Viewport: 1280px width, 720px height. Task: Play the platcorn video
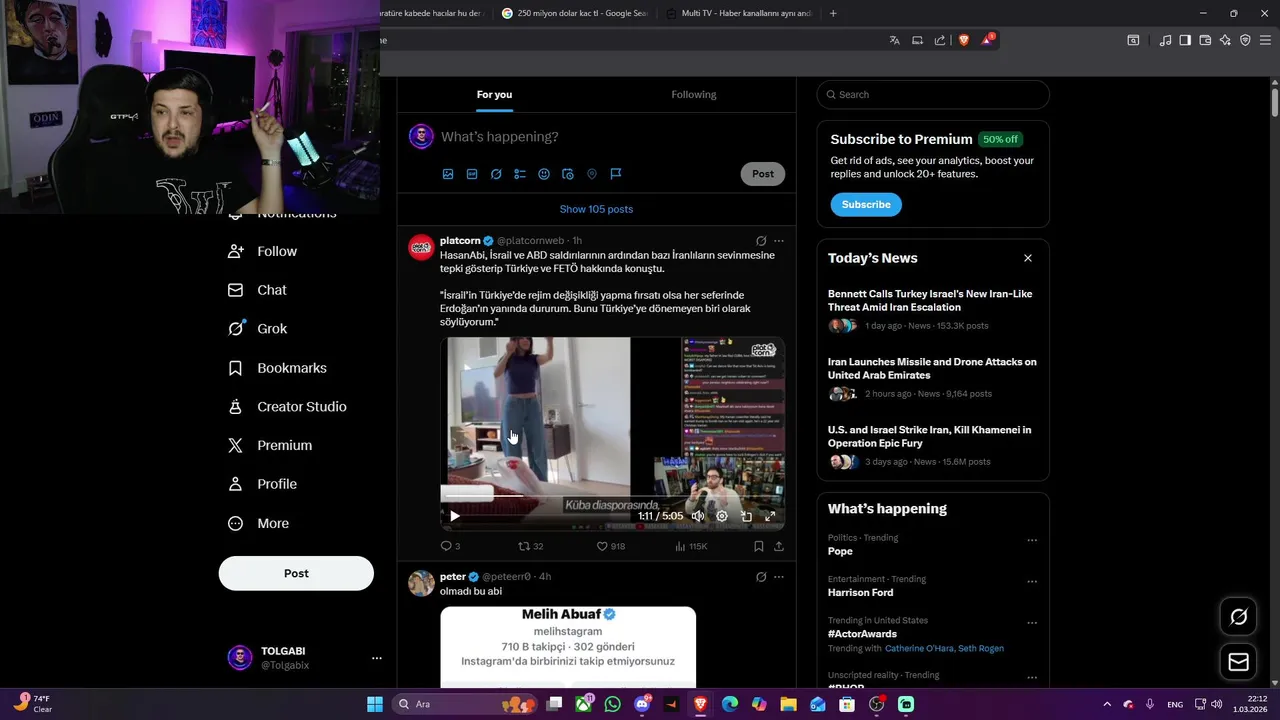[454, 516]
